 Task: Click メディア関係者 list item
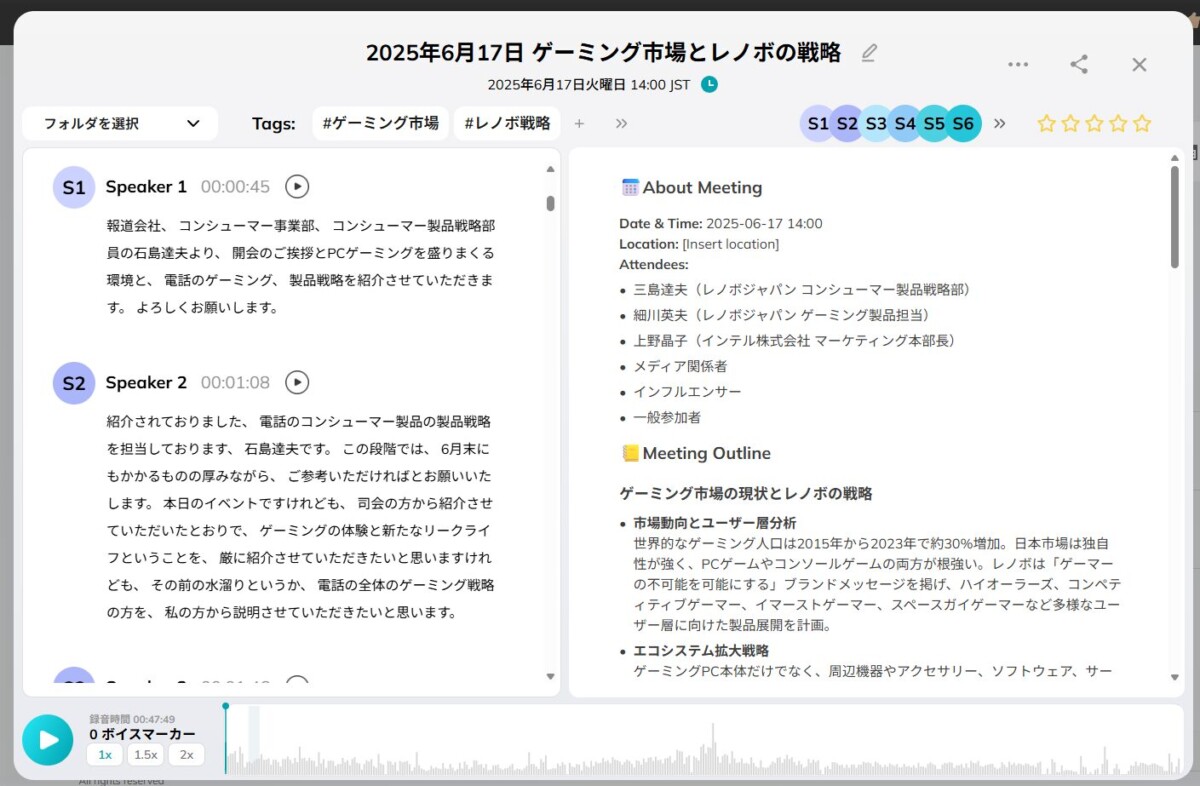pos(680,366)
